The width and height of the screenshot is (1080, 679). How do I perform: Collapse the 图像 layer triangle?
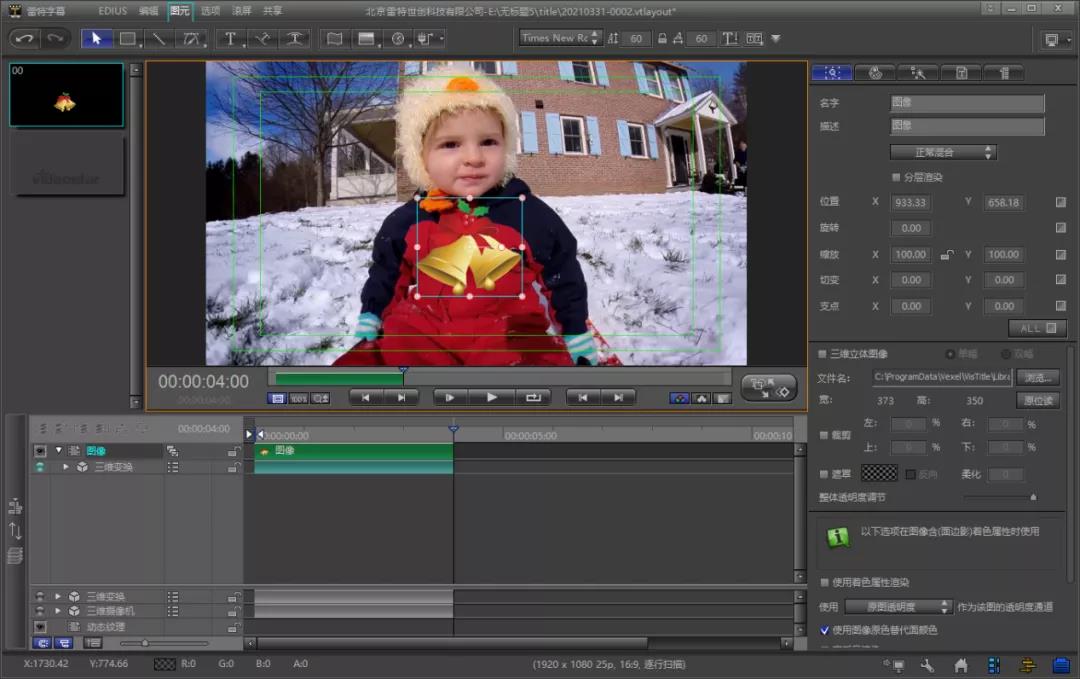coord(59,450)
